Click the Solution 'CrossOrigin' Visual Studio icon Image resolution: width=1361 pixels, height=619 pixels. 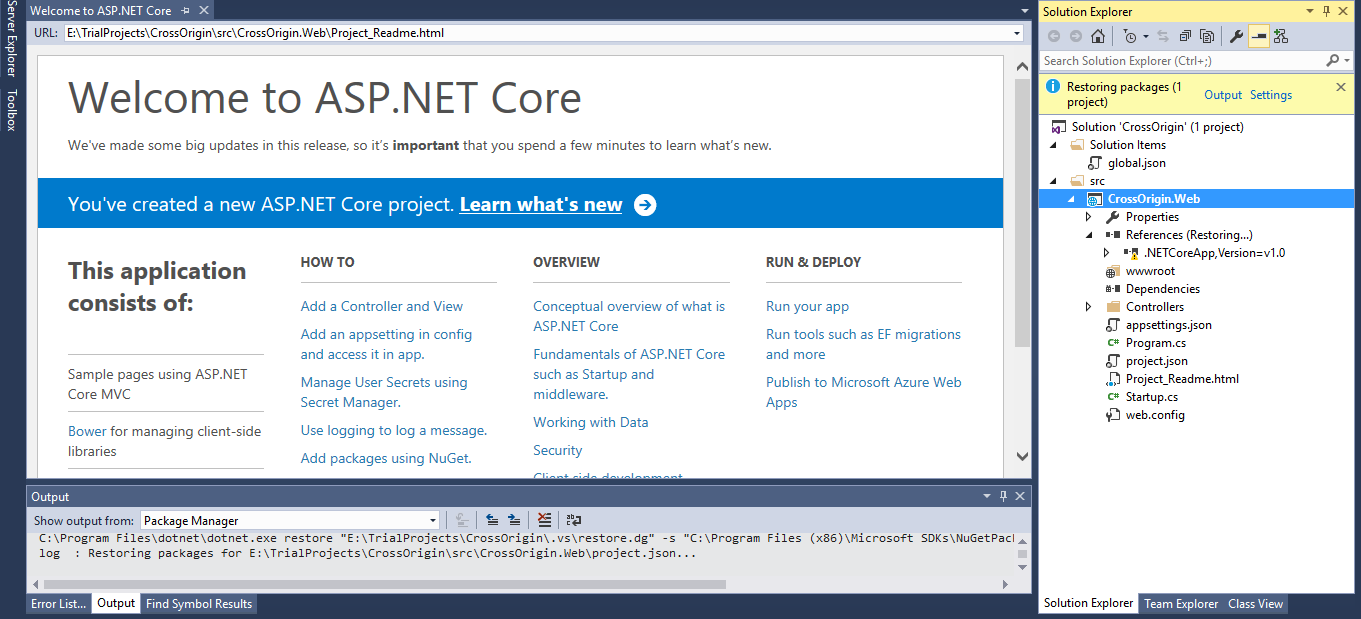click(x=1058, y=127)
